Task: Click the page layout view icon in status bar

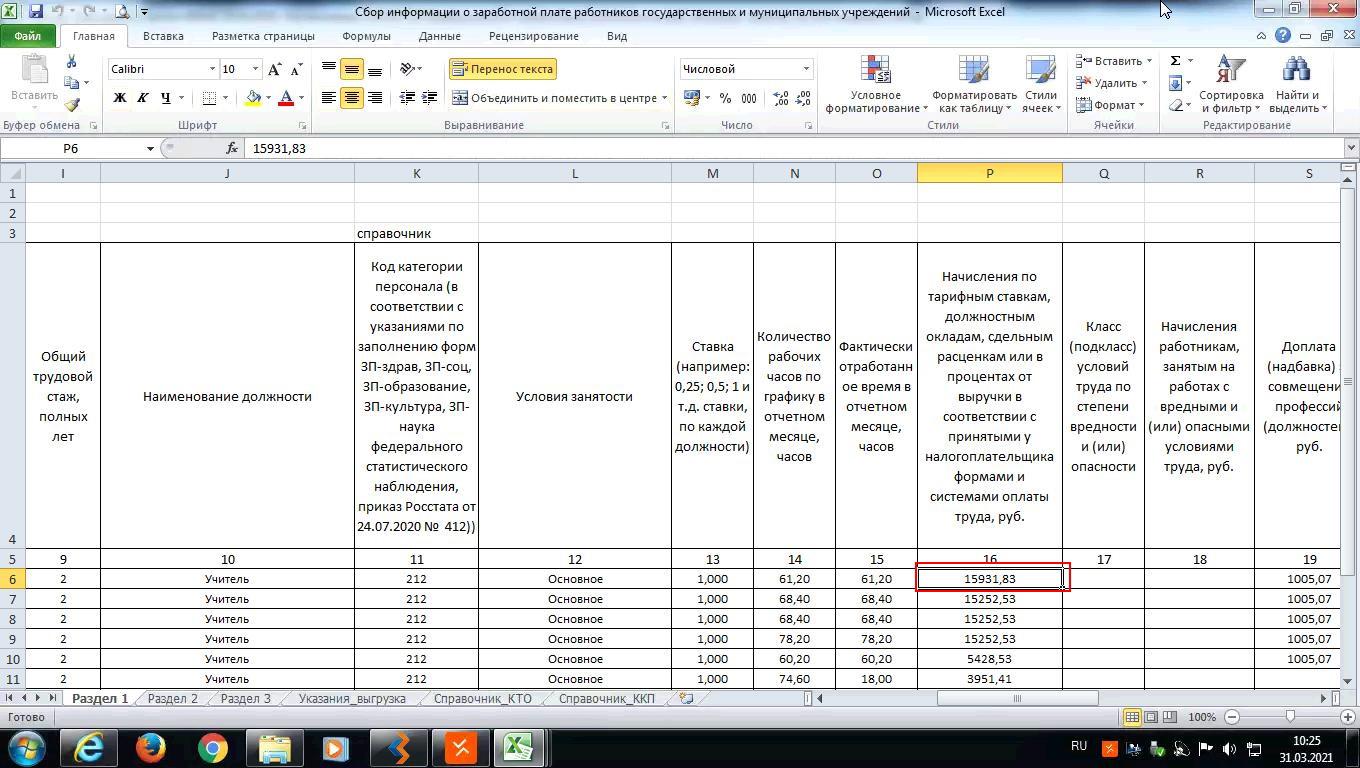Action: coord(1152,717)
